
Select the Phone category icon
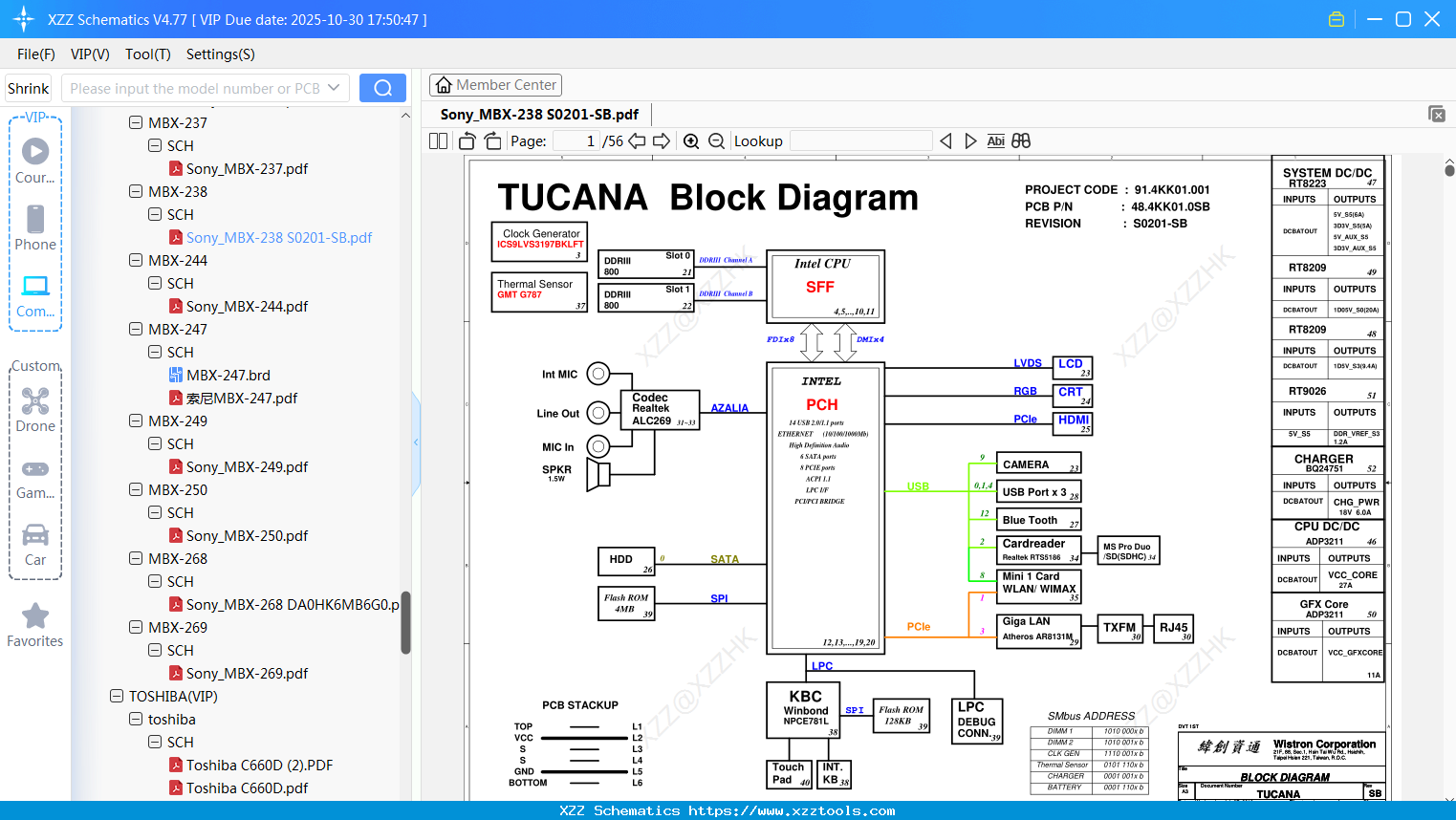point(35,227)
